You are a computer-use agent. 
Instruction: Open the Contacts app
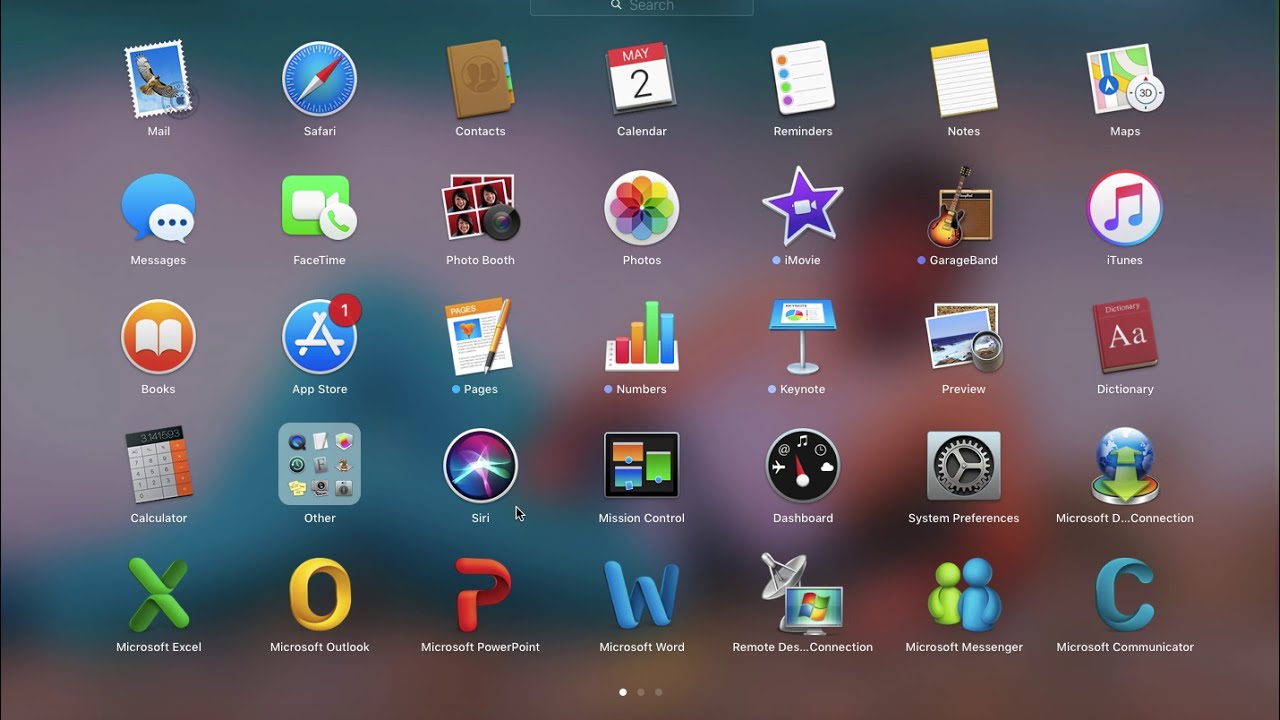(x=480, y=79)
